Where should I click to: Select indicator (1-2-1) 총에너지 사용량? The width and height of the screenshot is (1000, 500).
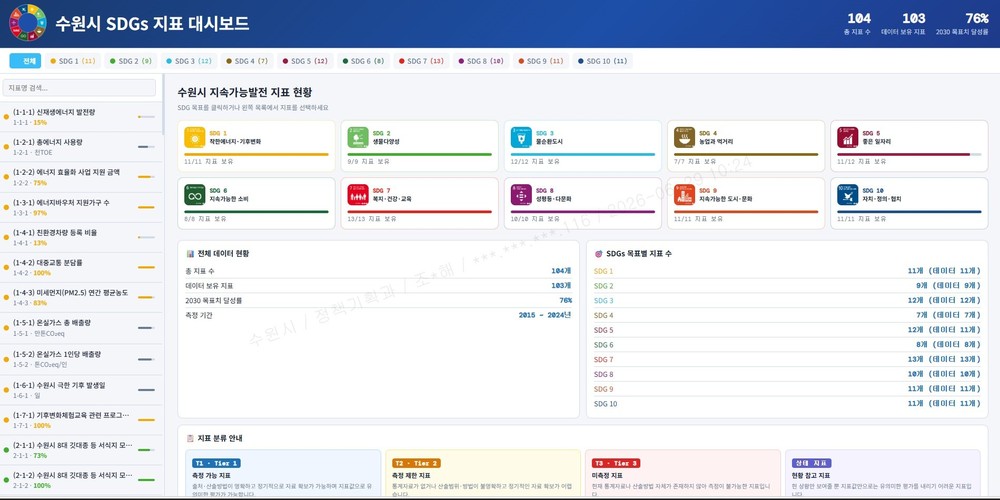[x=79, y=147]
